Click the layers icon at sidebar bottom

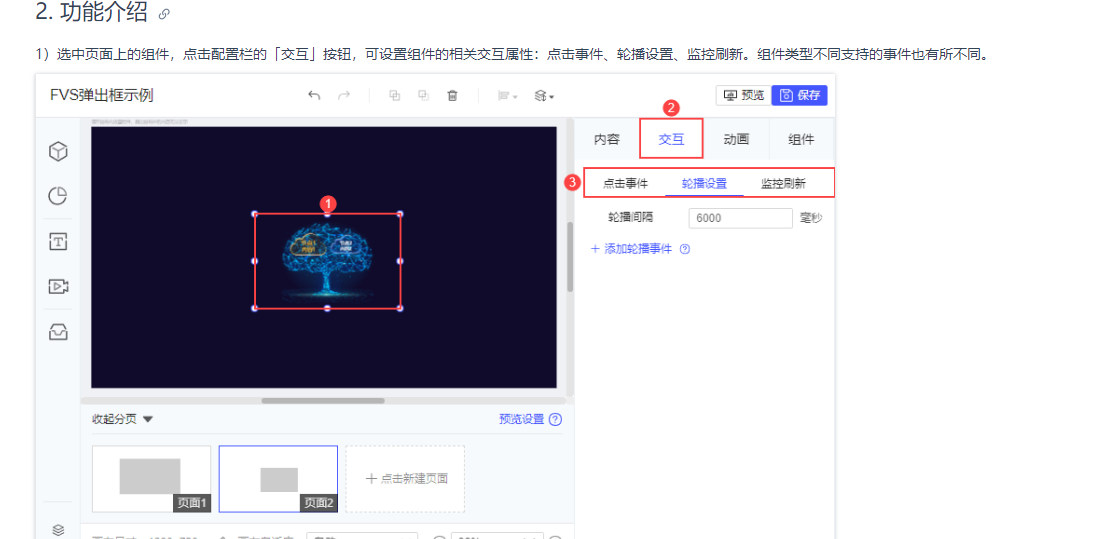click(x=59, y=529)
